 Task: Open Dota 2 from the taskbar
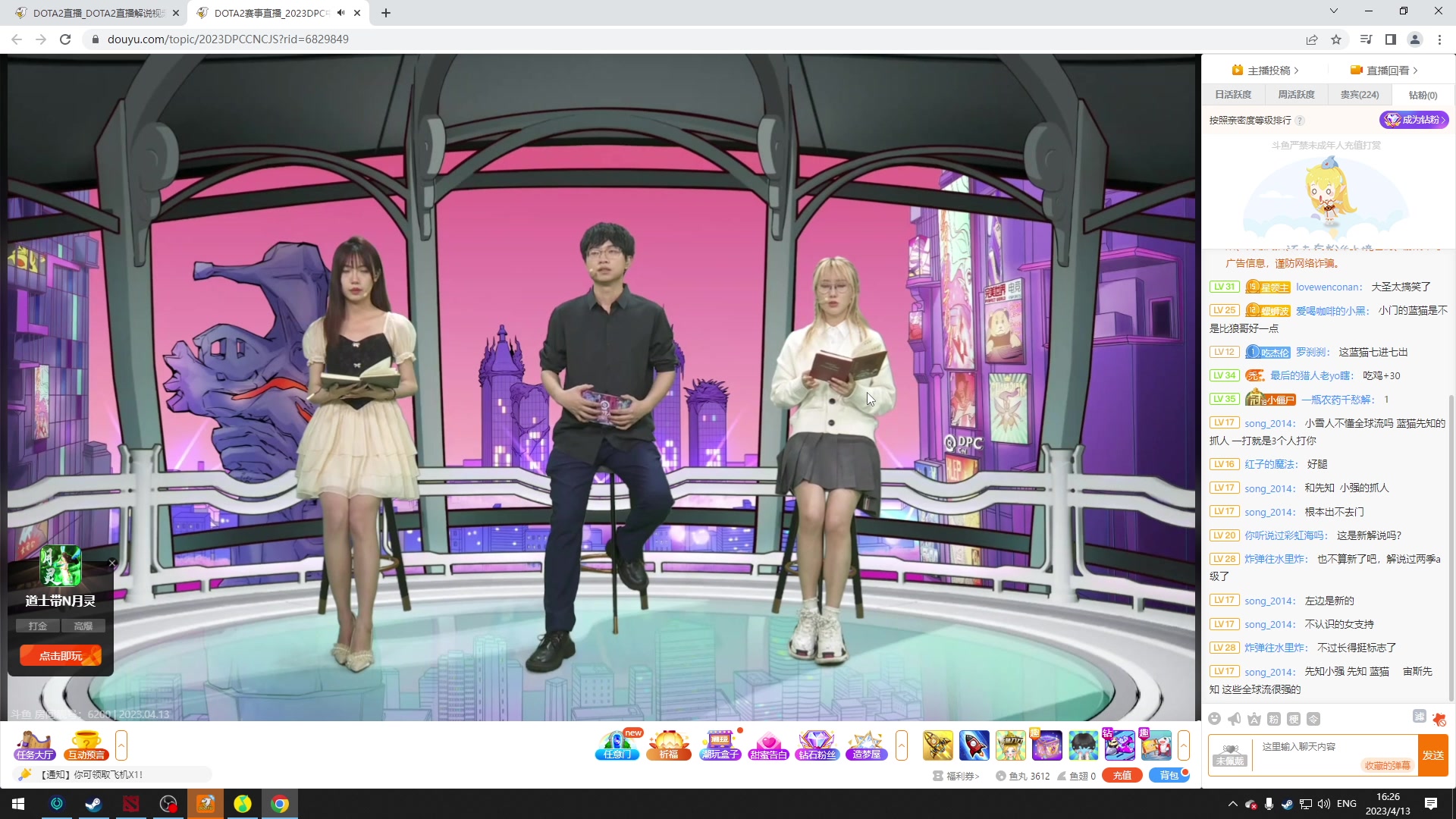click(x=130, y=804)
